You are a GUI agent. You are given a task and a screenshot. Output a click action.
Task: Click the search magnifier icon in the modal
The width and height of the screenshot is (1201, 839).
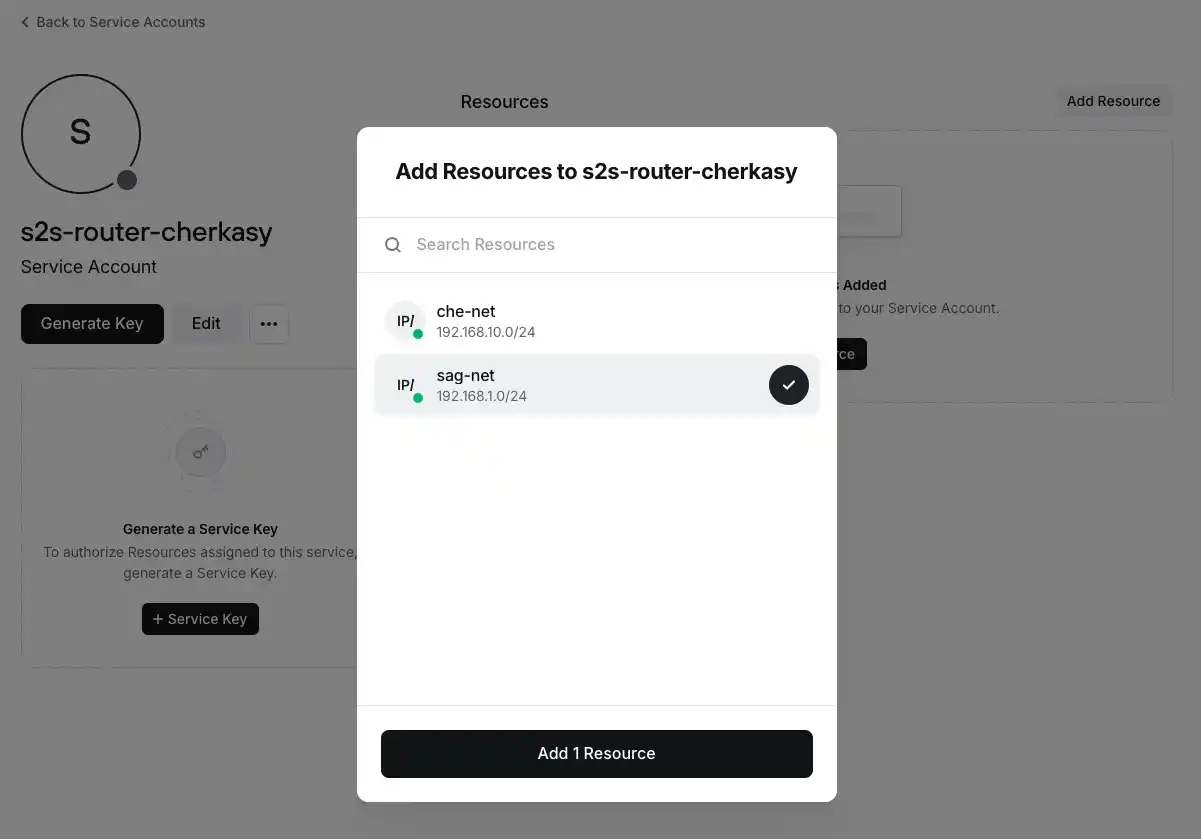[393, 244]
